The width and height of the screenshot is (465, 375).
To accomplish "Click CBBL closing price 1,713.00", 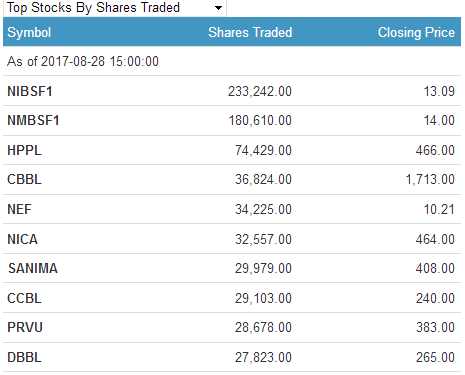I will pos(430,179).
